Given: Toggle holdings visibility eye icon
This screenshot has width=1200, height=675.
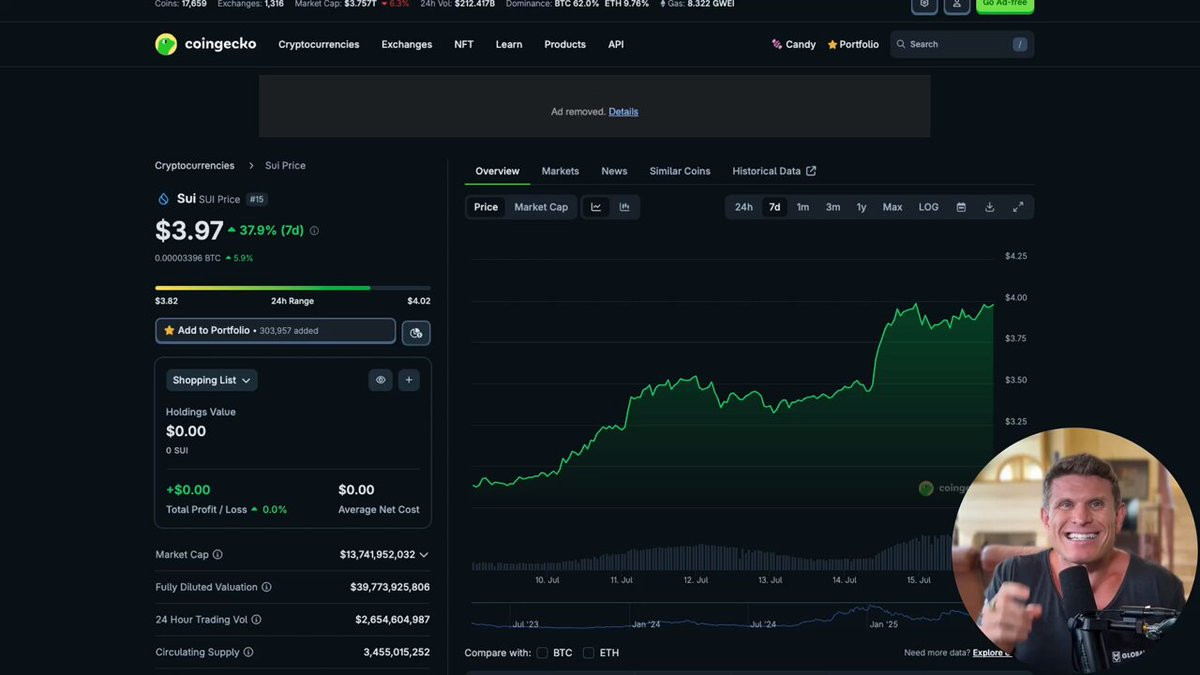Looking at the screenshot, I should (380, 380).
